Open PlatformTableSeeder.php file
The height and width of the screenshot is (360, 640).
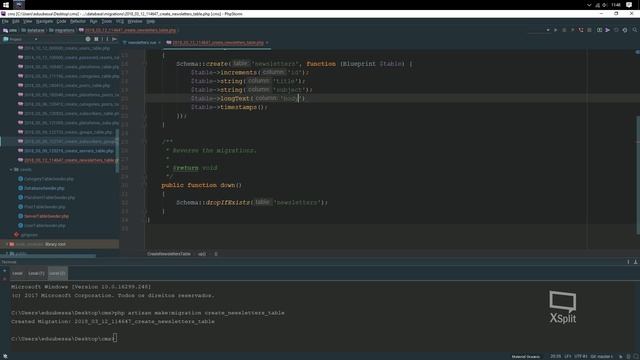tap(47, 198)
